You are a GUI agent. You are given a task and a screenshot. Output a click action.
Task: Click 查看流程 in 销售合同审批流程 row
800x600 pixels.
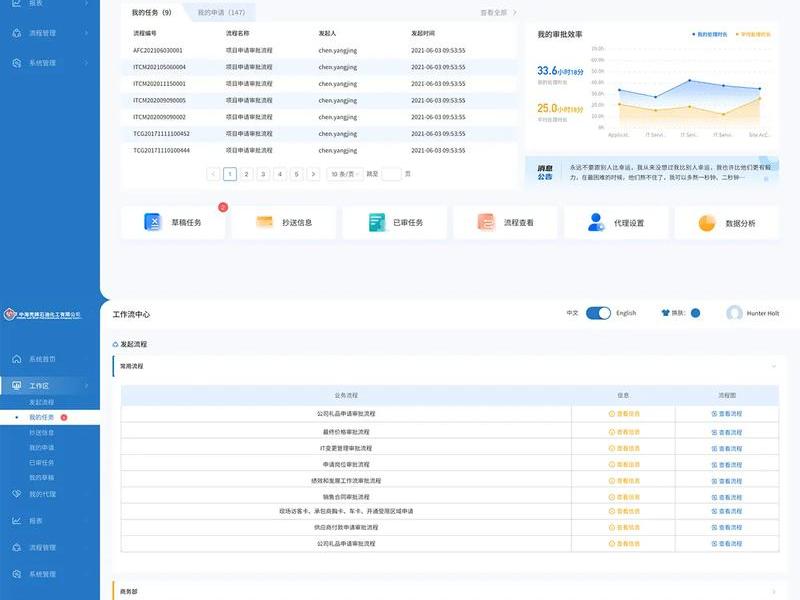727,497
